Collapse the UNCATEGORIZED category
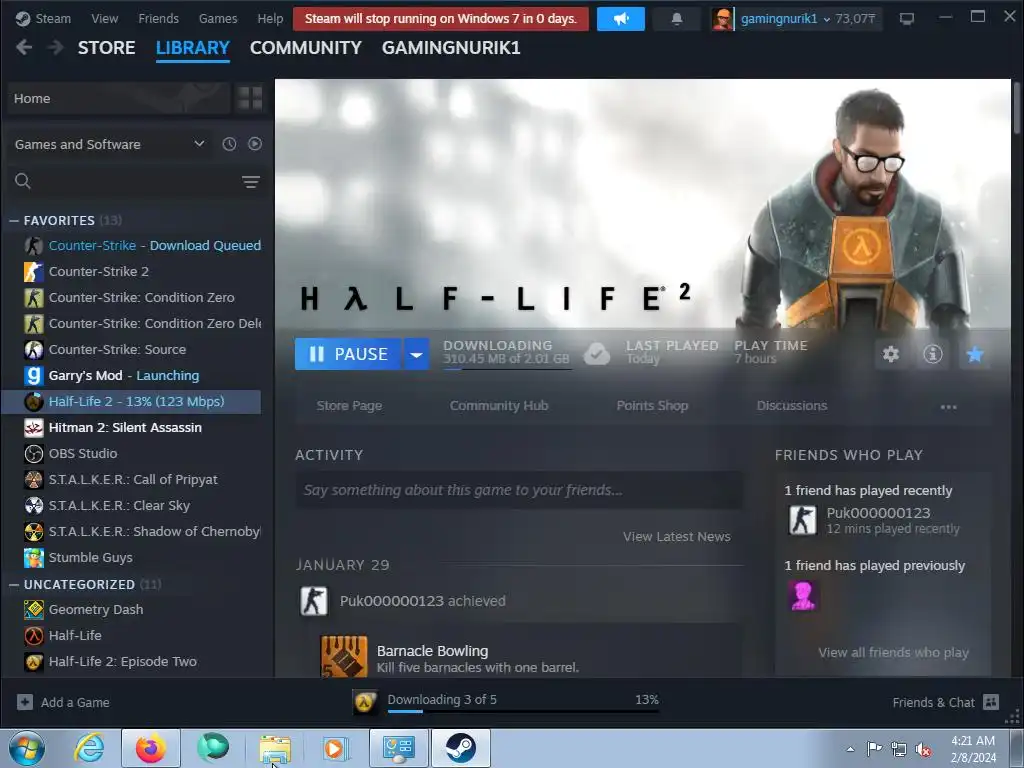The width and height of the screenshot is (1024, 768). 14,584
